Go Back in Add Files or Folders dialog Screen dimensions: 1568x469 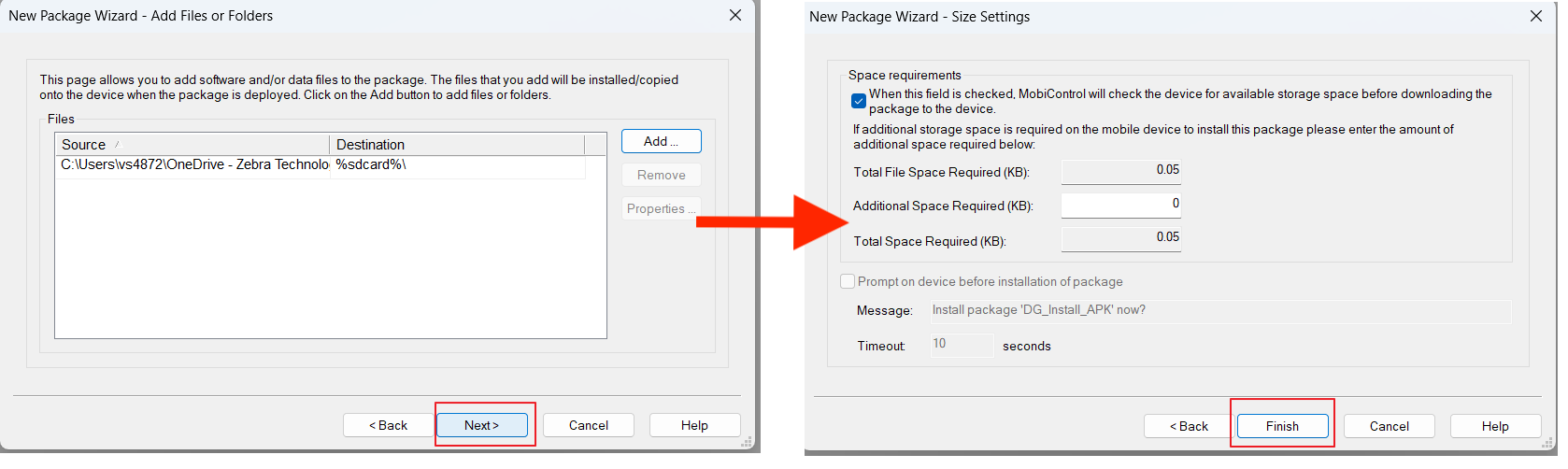(x=388, y=425)
